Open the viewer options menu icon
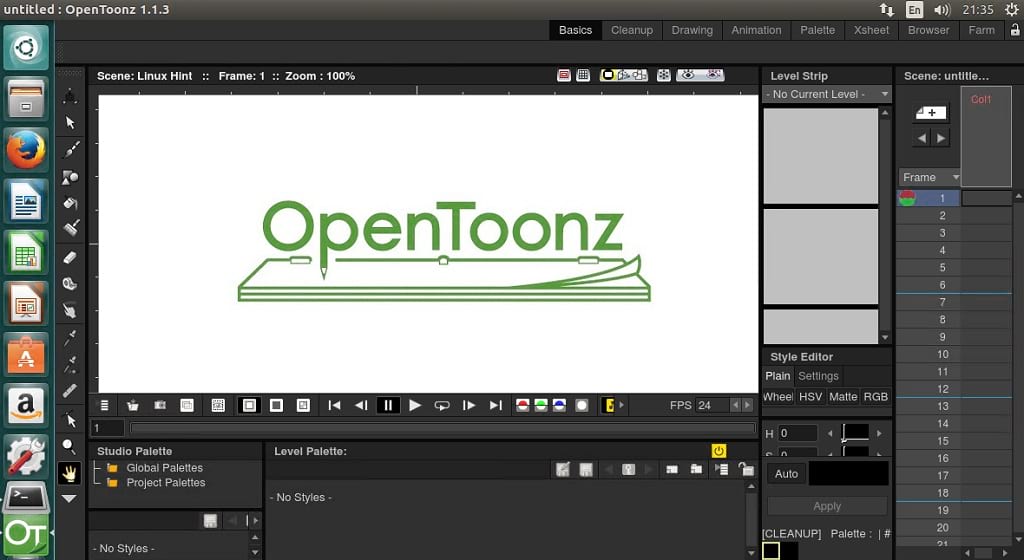Image resolution: width=1024 pixels, height=560 pixels. (104, 405)
